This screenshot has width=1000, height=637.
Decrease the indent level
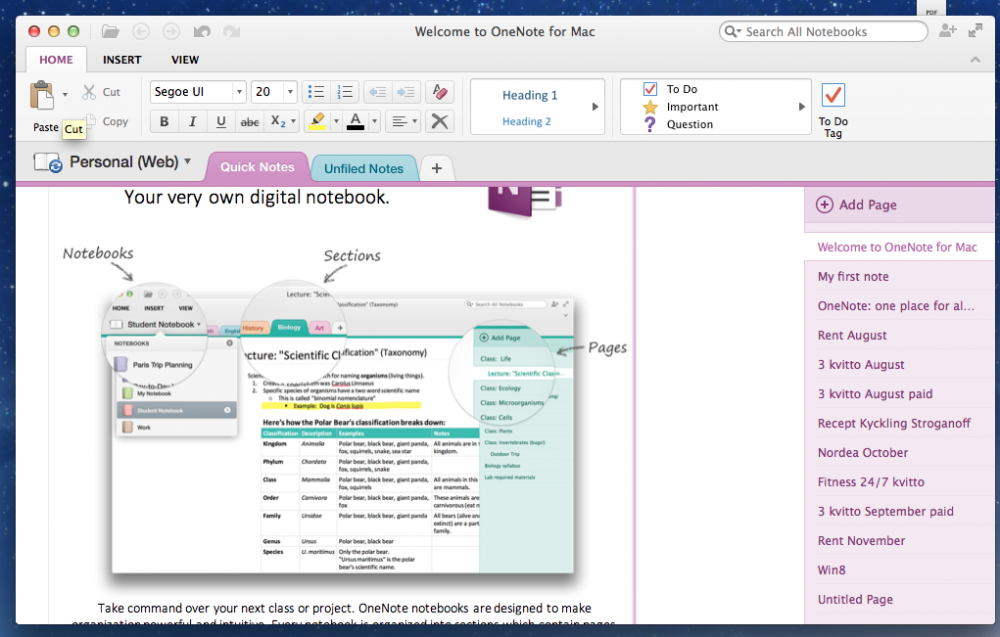click(378, 92)
